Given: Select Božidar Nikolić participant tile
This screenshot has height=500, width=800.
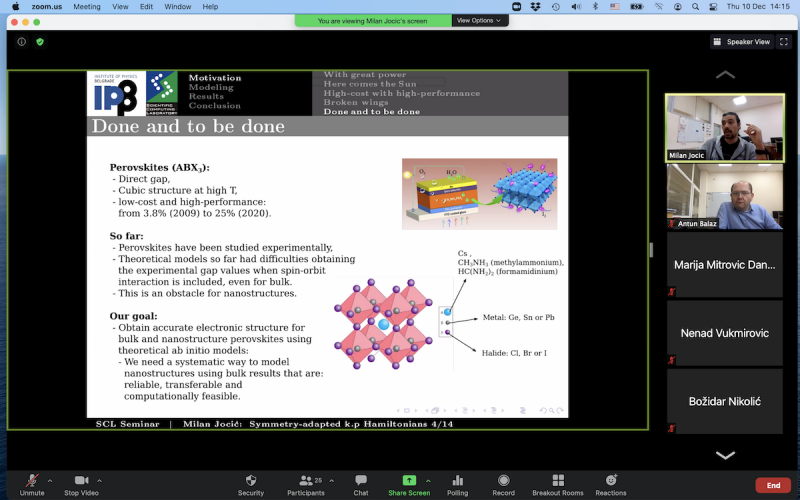Looking at the screenshot, I should coord(724,402).
